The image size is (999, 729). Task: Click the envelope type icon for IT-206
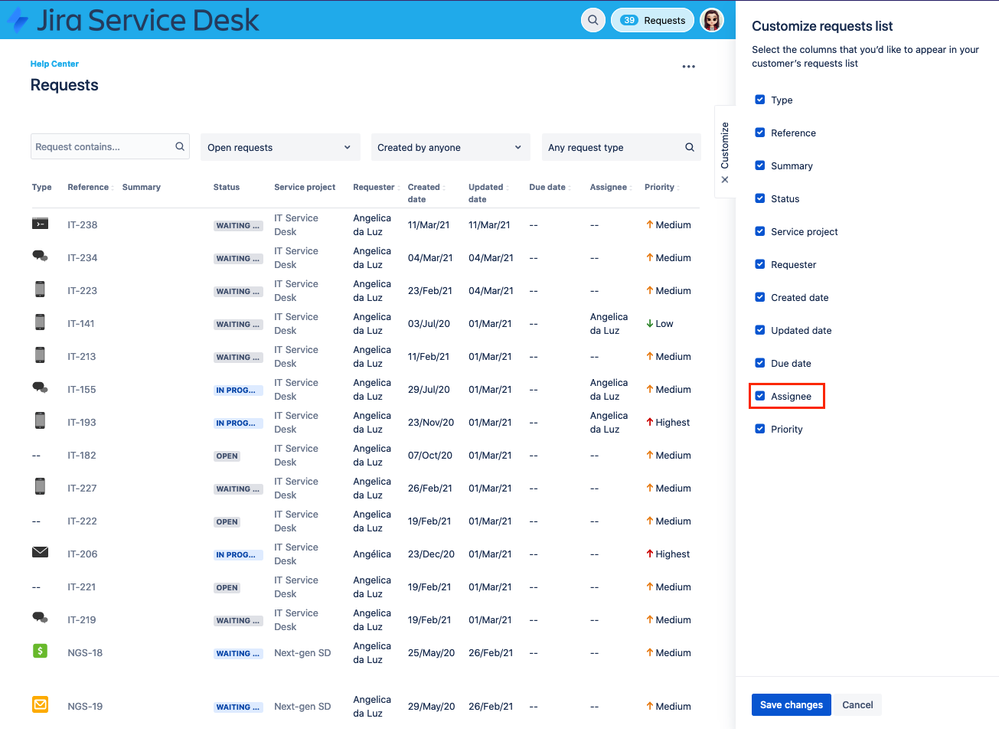[40, 552]
